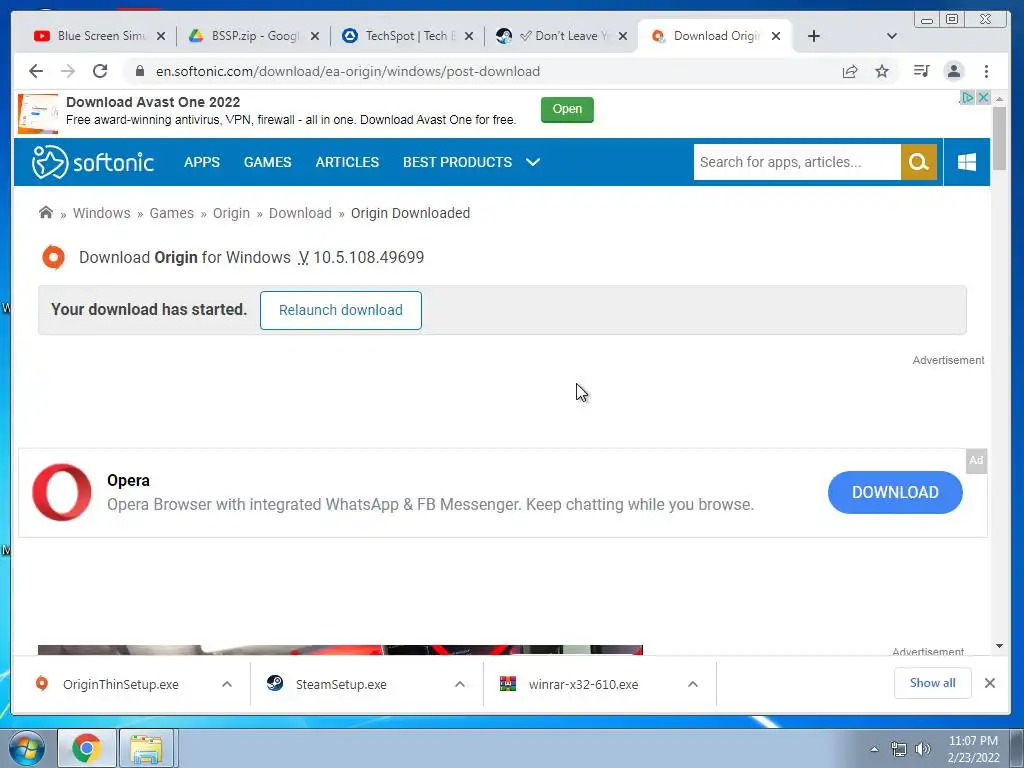Click Origin breadcrumb link
This screenshot has width=1024, height=768.
231,213
